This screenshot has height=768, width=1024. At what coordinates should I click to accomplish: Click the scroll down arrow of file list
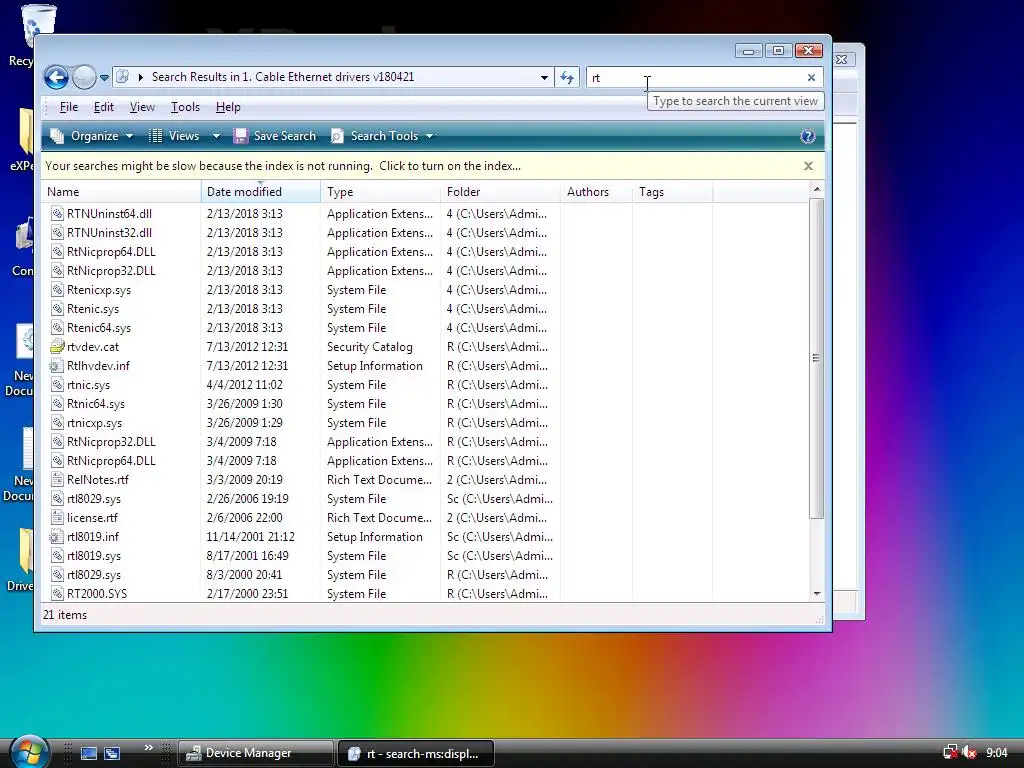[816, 594]
